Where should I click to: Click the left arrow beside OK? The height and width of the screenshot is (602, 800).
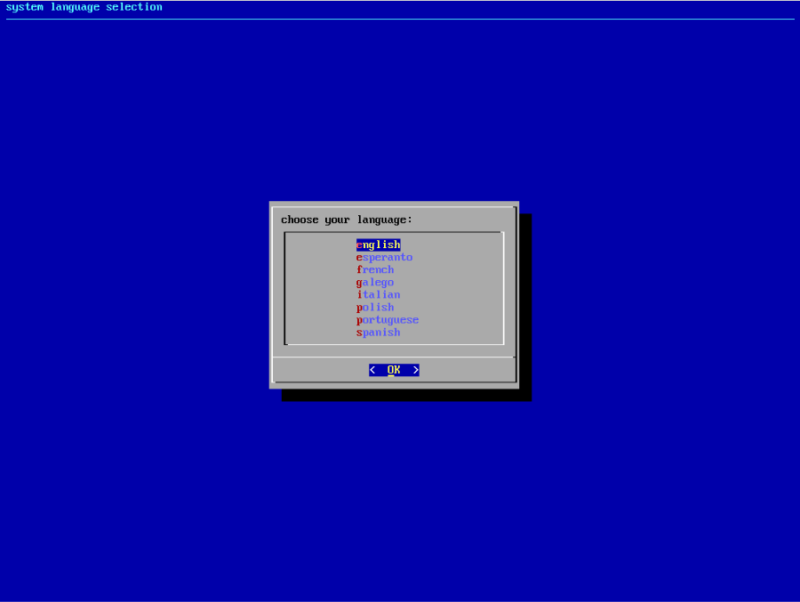click(x=373, y=369)
